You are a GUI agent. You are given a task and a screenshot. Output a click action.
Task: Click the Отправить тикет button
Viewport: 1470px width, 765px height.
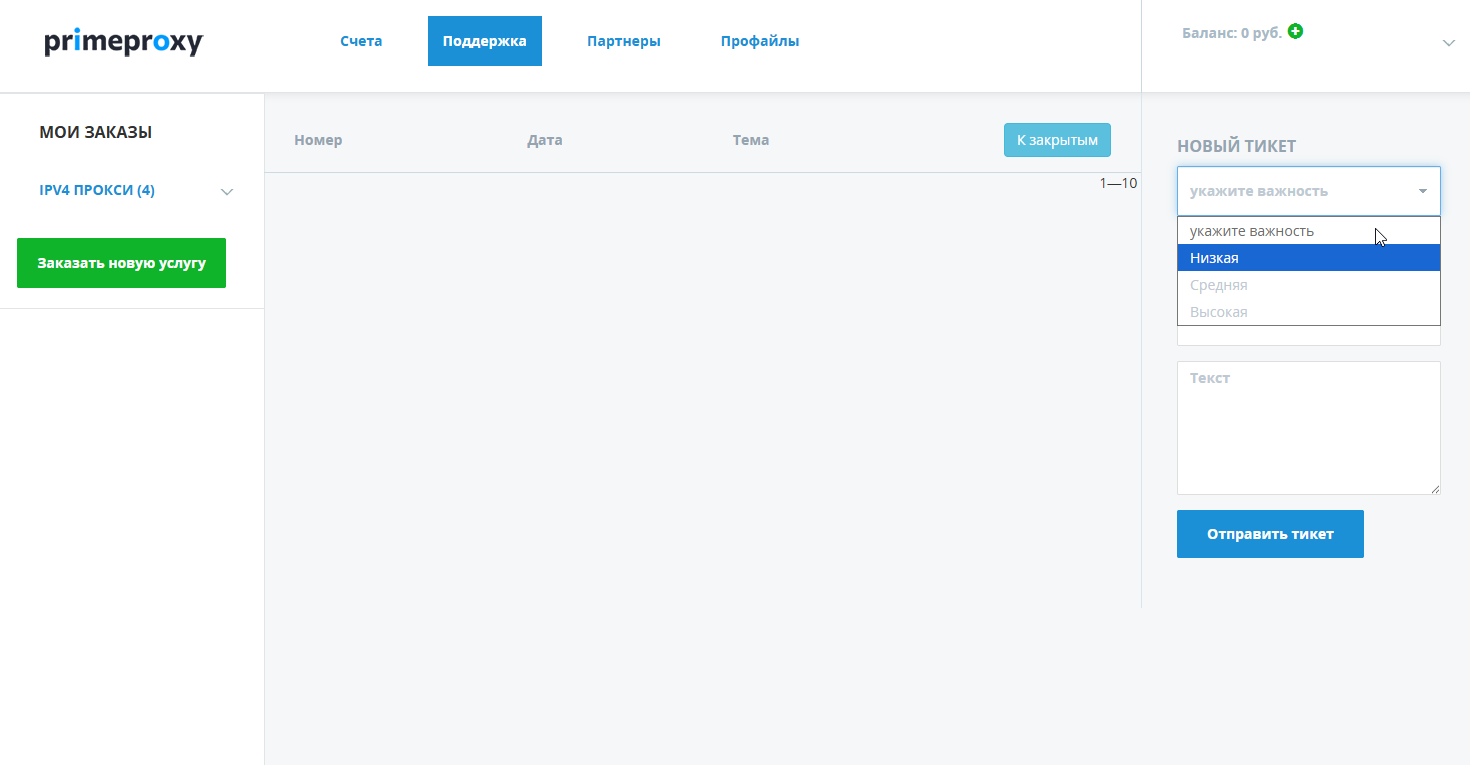tap(1270, 534)
